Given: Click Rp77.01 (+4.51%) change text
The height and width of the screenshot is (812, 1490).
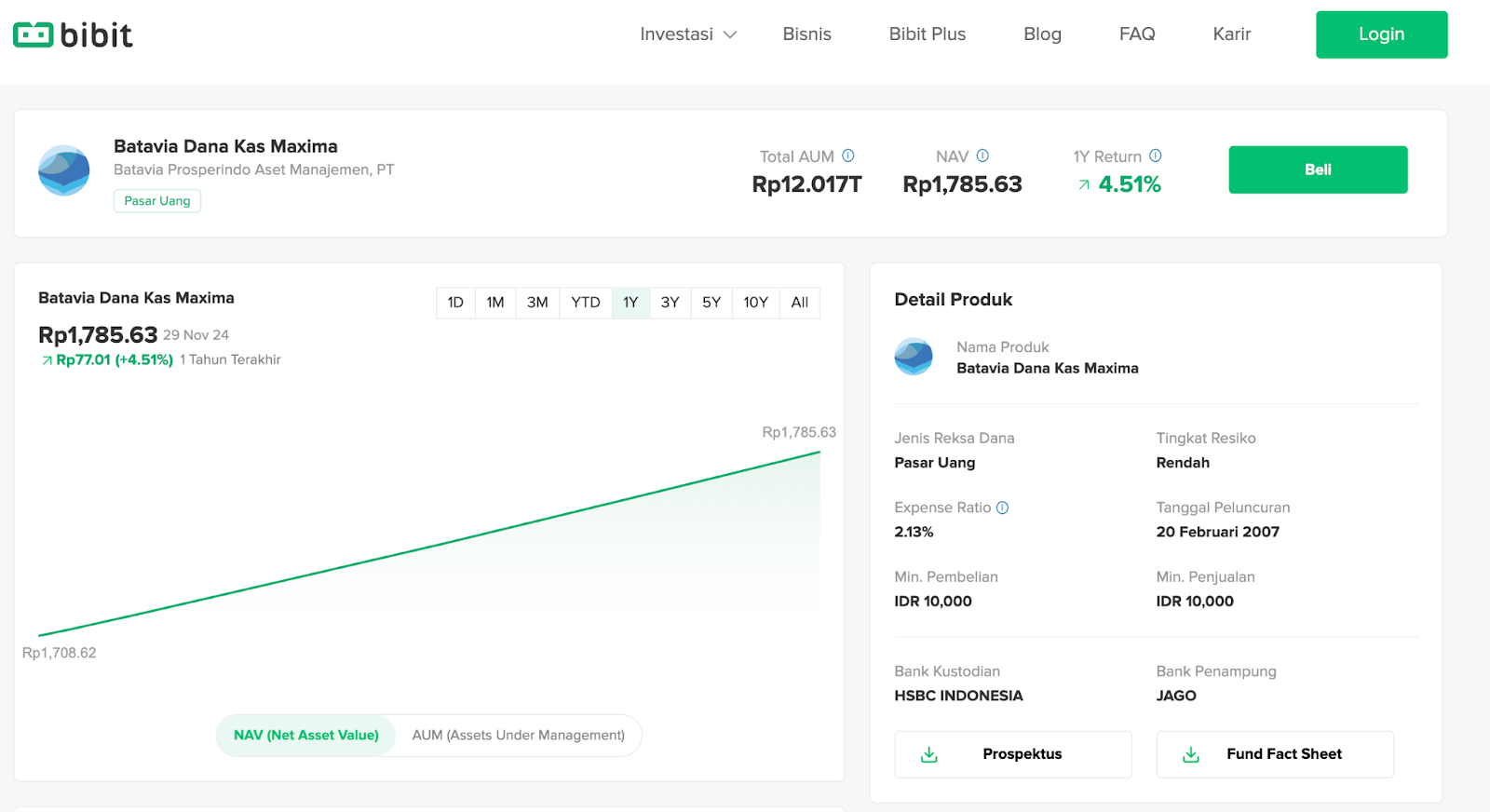Looking at the screenshot, I should (115, 360).
